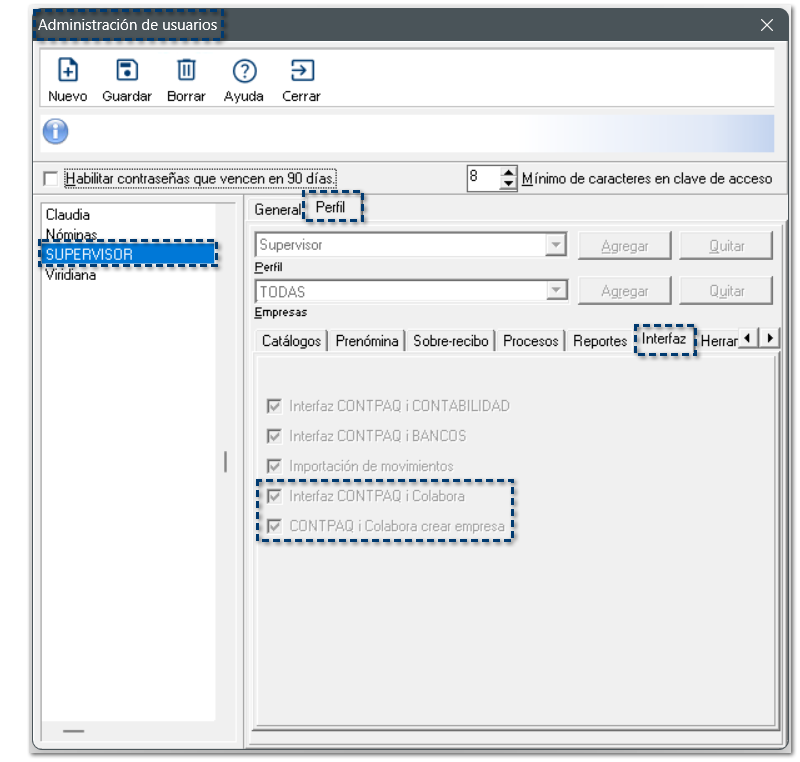
Task: Click the blue information icon
Action: point(55,132)
